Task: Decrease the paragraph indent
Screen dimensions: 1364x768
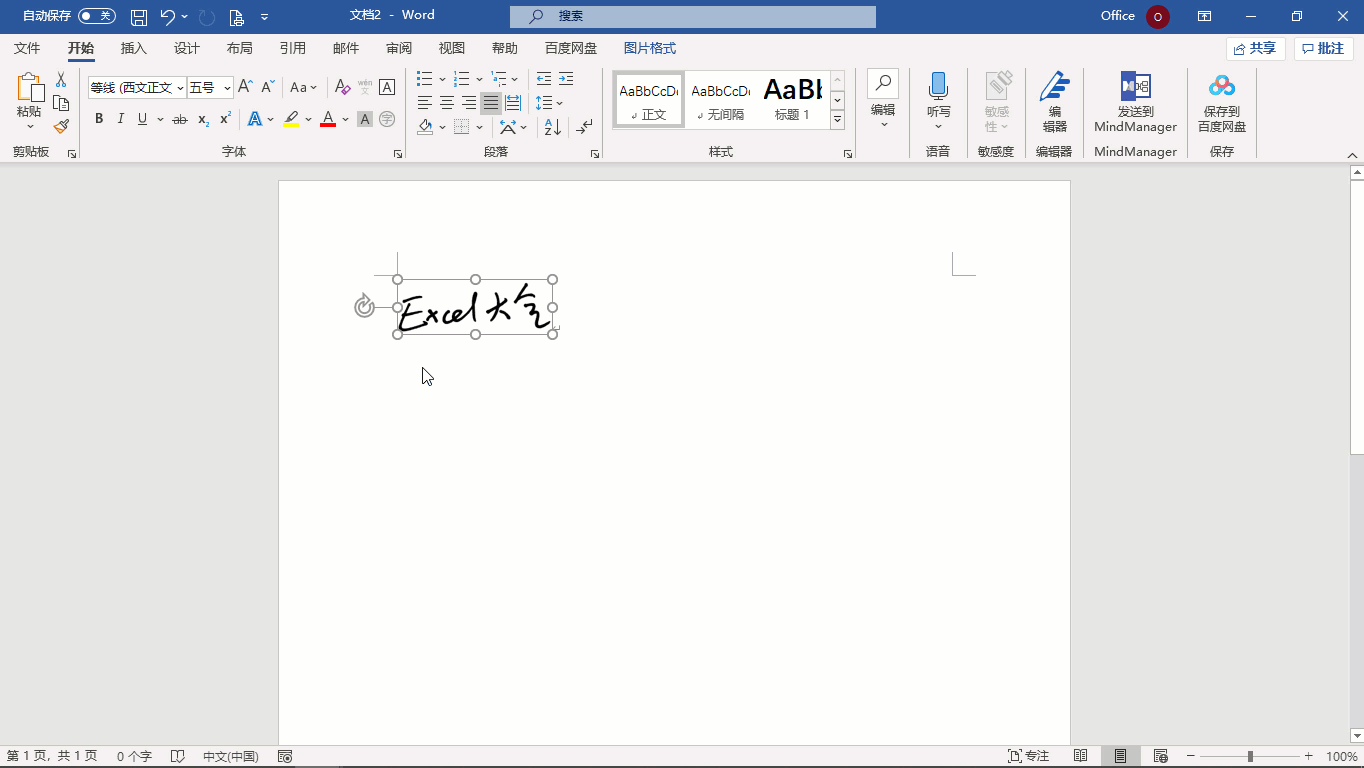Action: click(544, 79)
